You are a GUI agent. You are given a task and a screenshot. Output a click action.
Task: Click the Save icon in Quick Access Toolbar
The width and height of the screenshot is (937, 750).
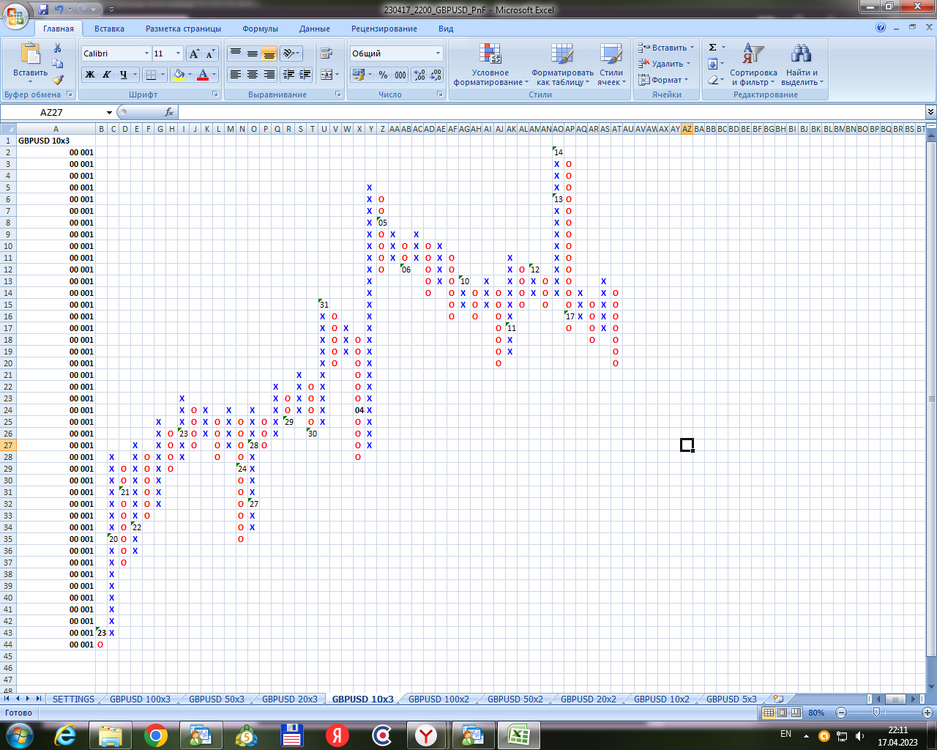[x=43, y=10]
